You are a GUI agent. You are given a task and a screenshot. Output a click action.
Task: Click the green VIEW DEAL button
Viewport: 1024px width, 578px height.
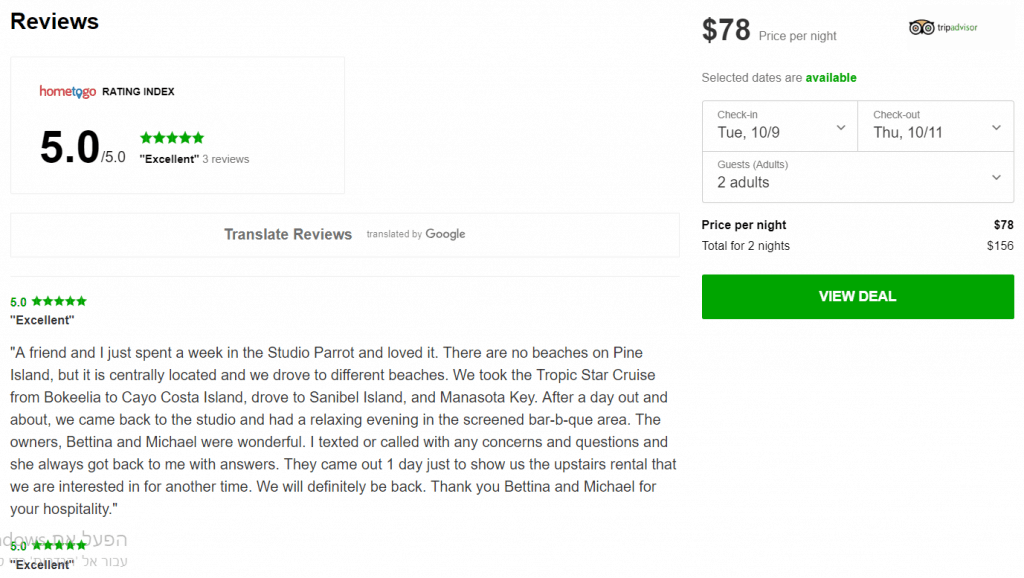[x=857, y=297]
